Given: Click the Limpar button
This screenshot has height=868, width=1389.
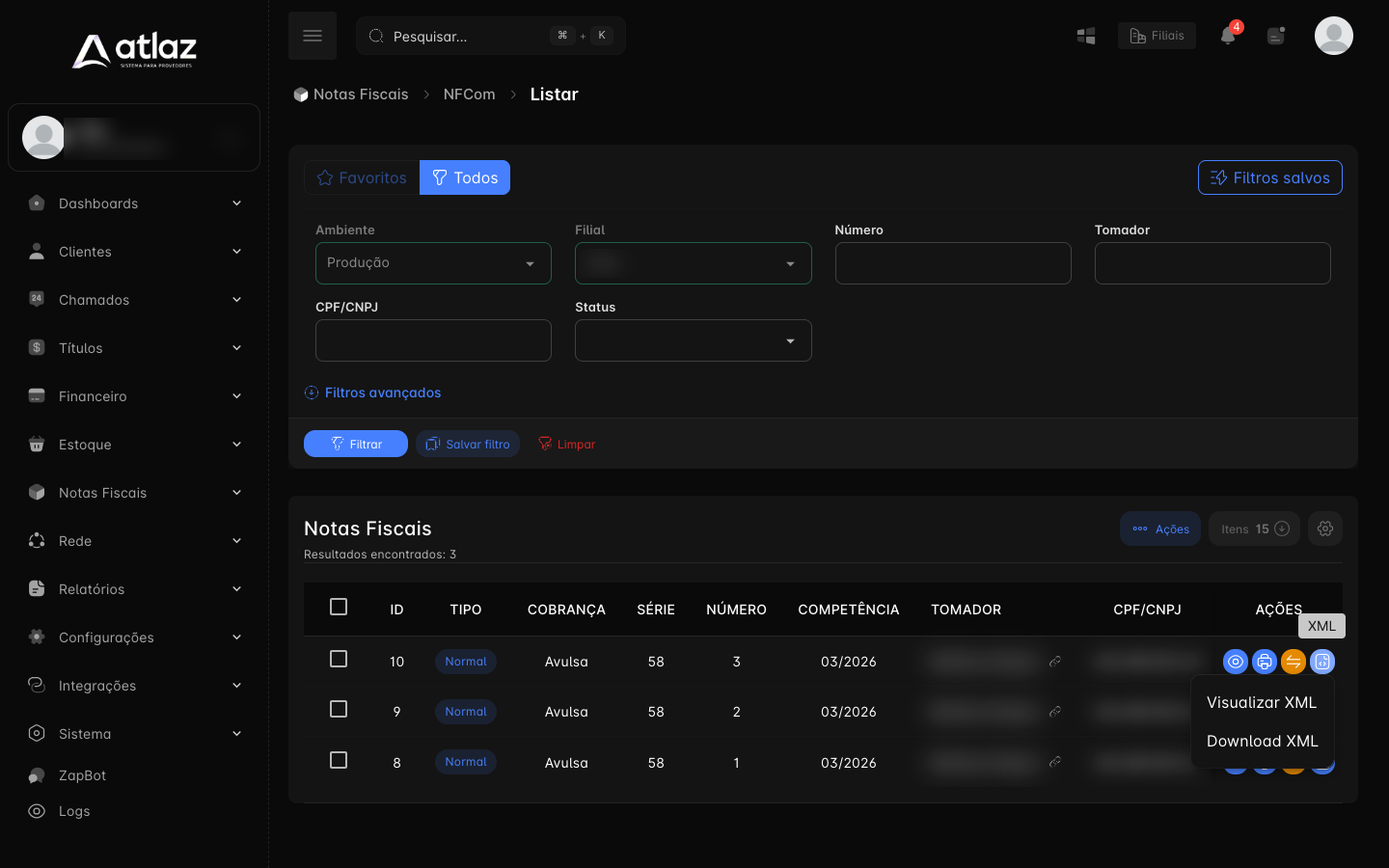Looking at the screenshot, I should pyautogui.click(x=566, y=444).
